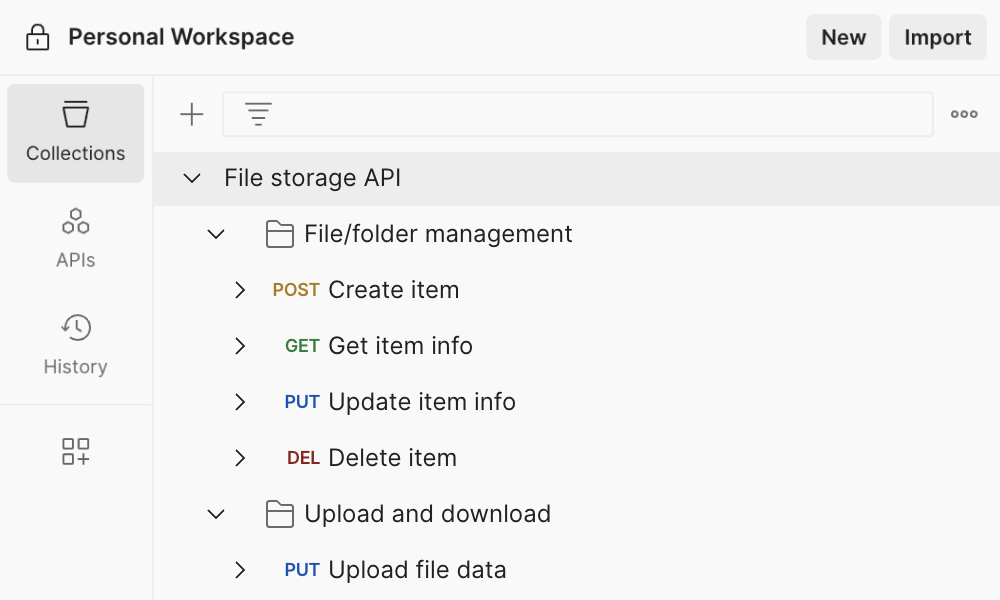Click the workspace visibility lock icon
This screenshot has width=1000, height=600.
(37, 36)
